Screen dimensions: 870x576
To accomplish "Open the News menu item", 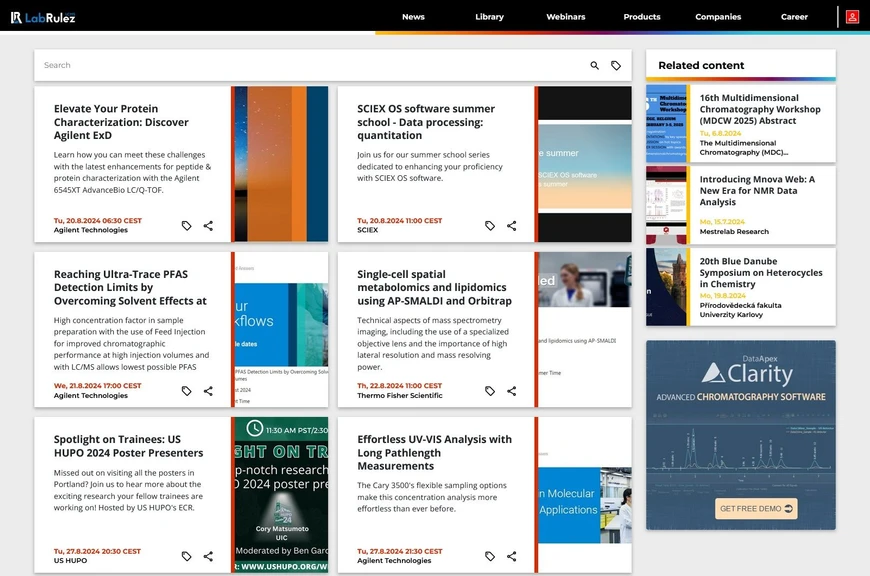I will coord(413,17).
